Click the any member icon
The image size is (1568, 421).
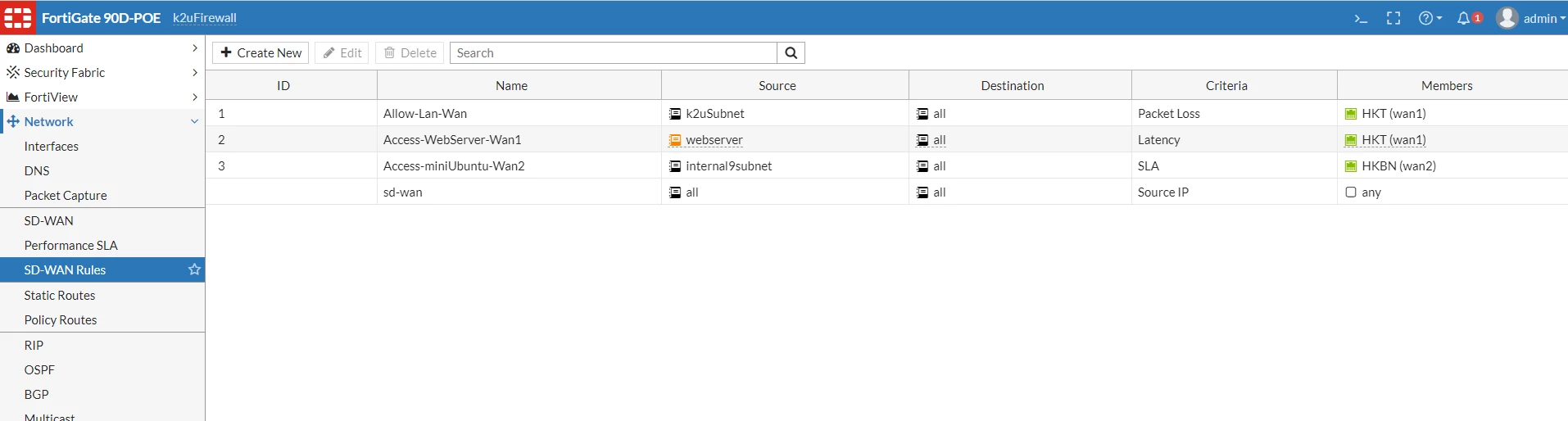(x=1351, y=192)
